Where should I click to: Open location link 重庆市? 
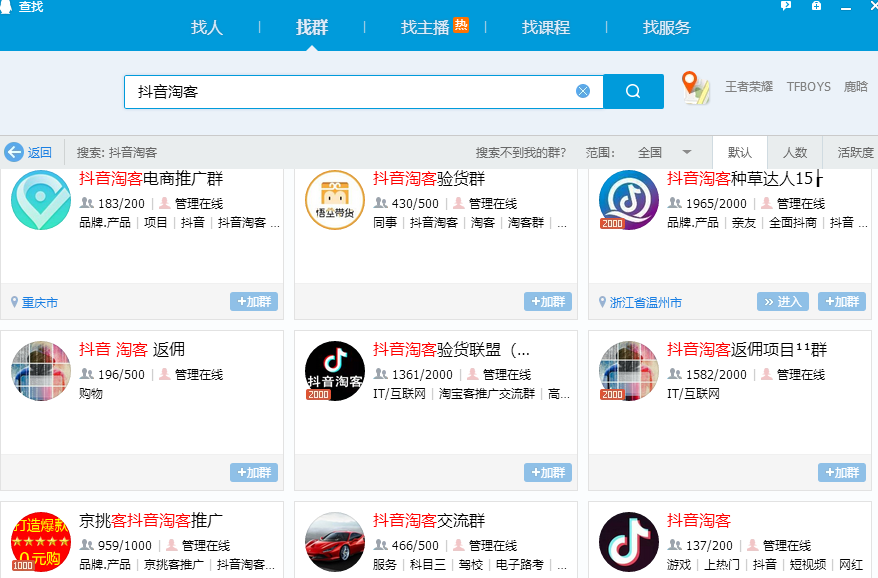tap(40, 303)
